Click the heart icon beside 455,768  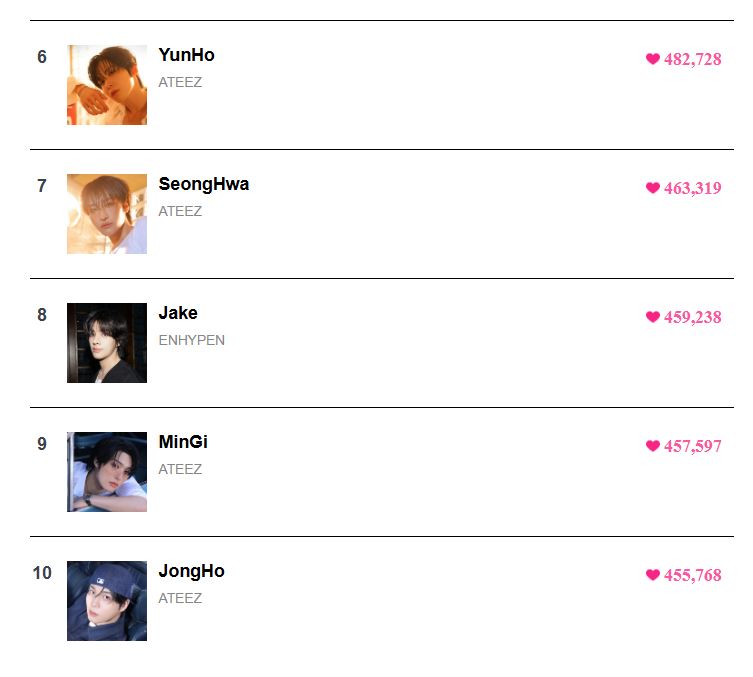653,575
